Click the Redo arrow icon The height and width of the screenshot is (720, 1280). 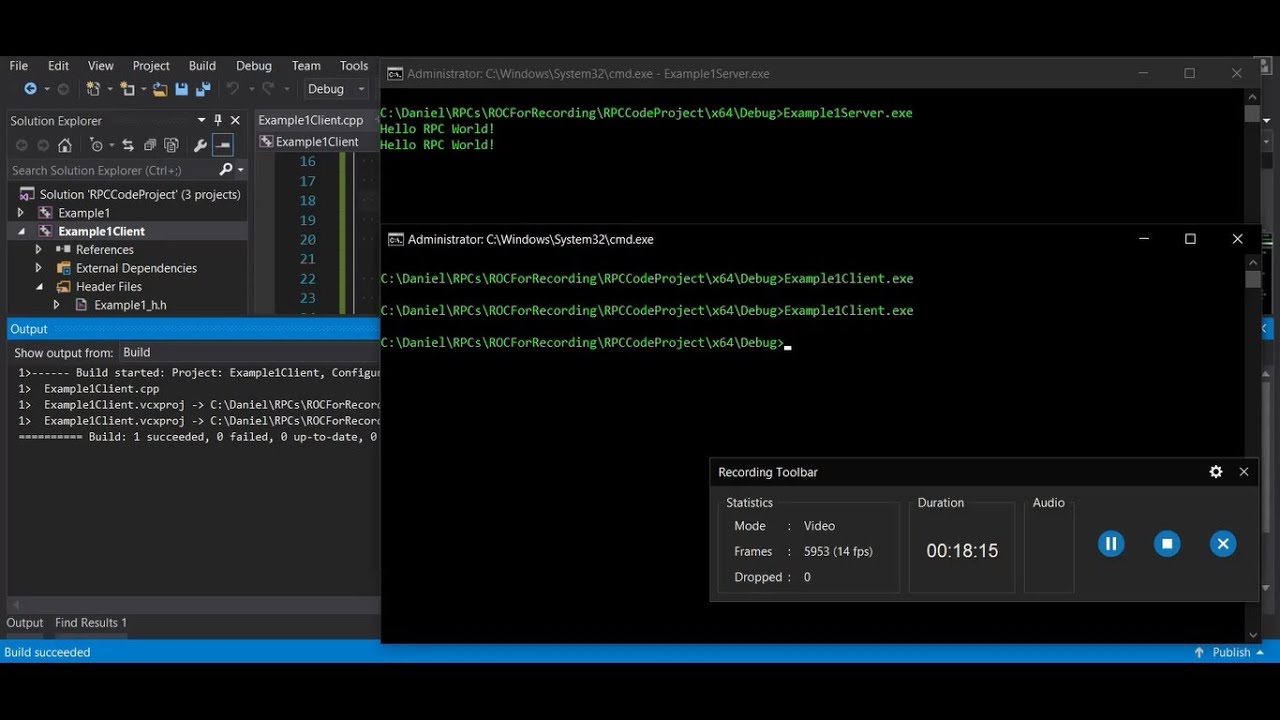click(x=267, y=89)
